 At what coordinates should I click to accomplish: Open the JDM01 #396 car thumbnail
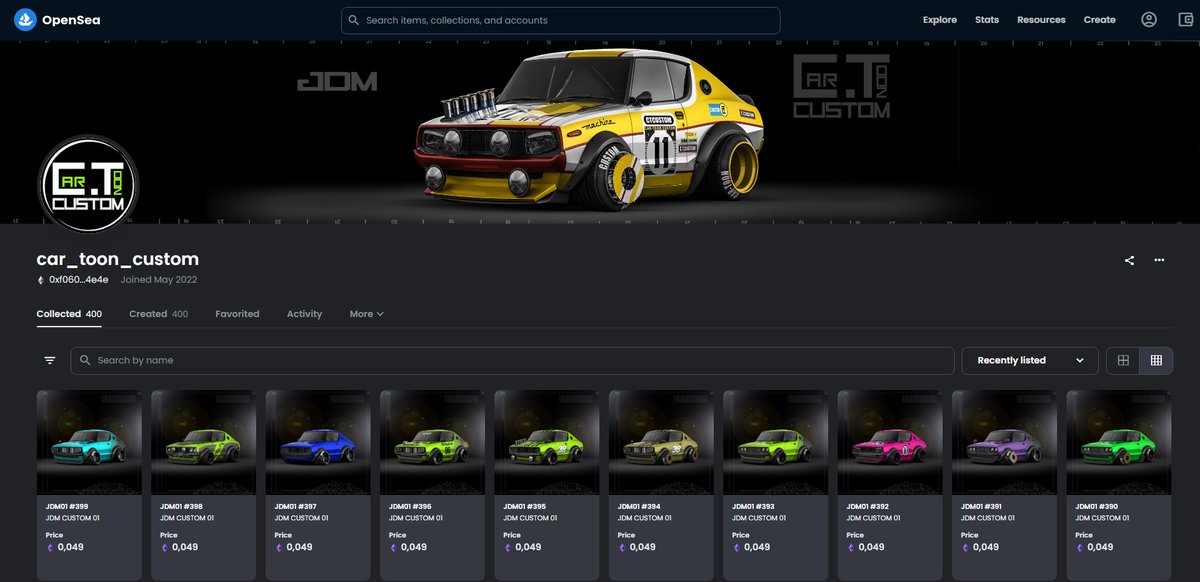tap(432, 442)
